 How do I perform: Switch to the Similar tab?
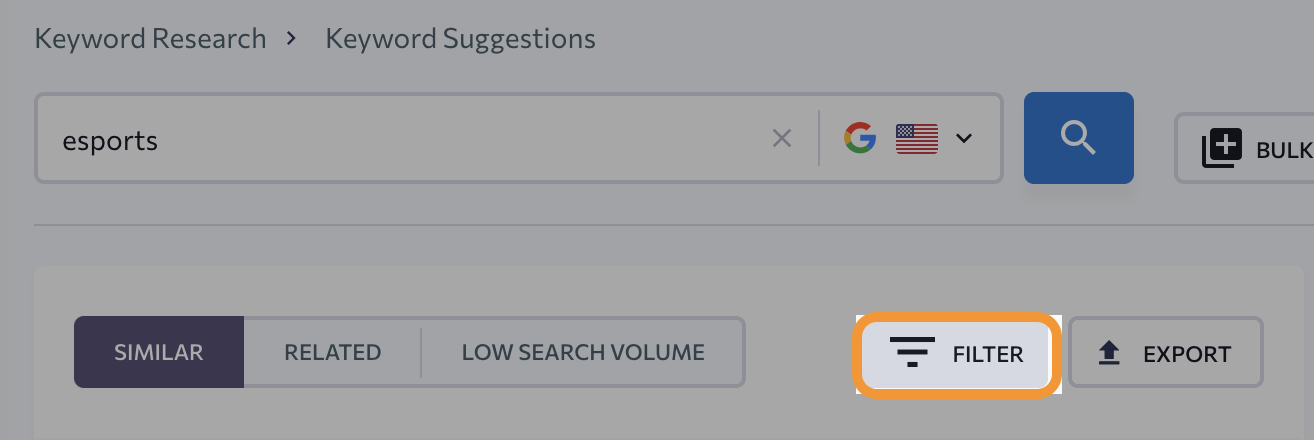[x=159, y=352]
